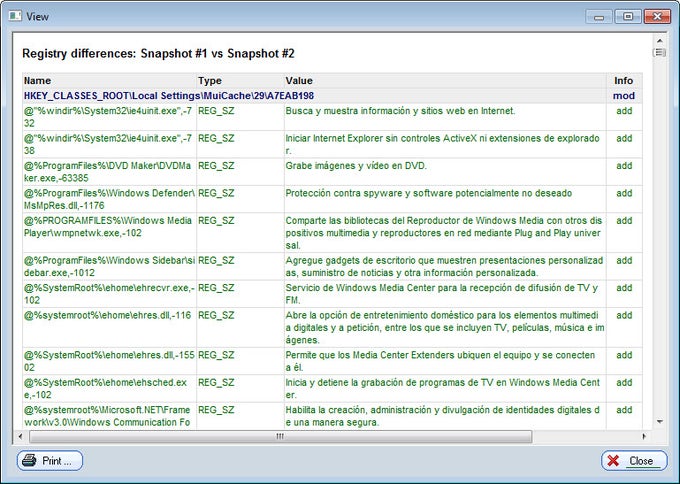Select the Microsoft.NET Framework v3.0 entry
The height and width of the screenshot is (484, 680).
coord(107,416)
